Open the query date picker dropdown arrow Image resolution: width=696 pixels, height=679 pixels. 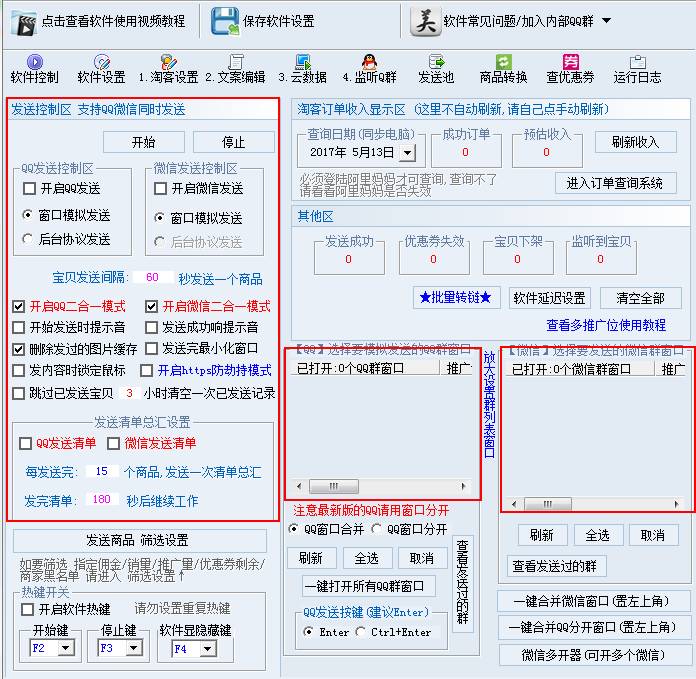(x=407, y=153)
